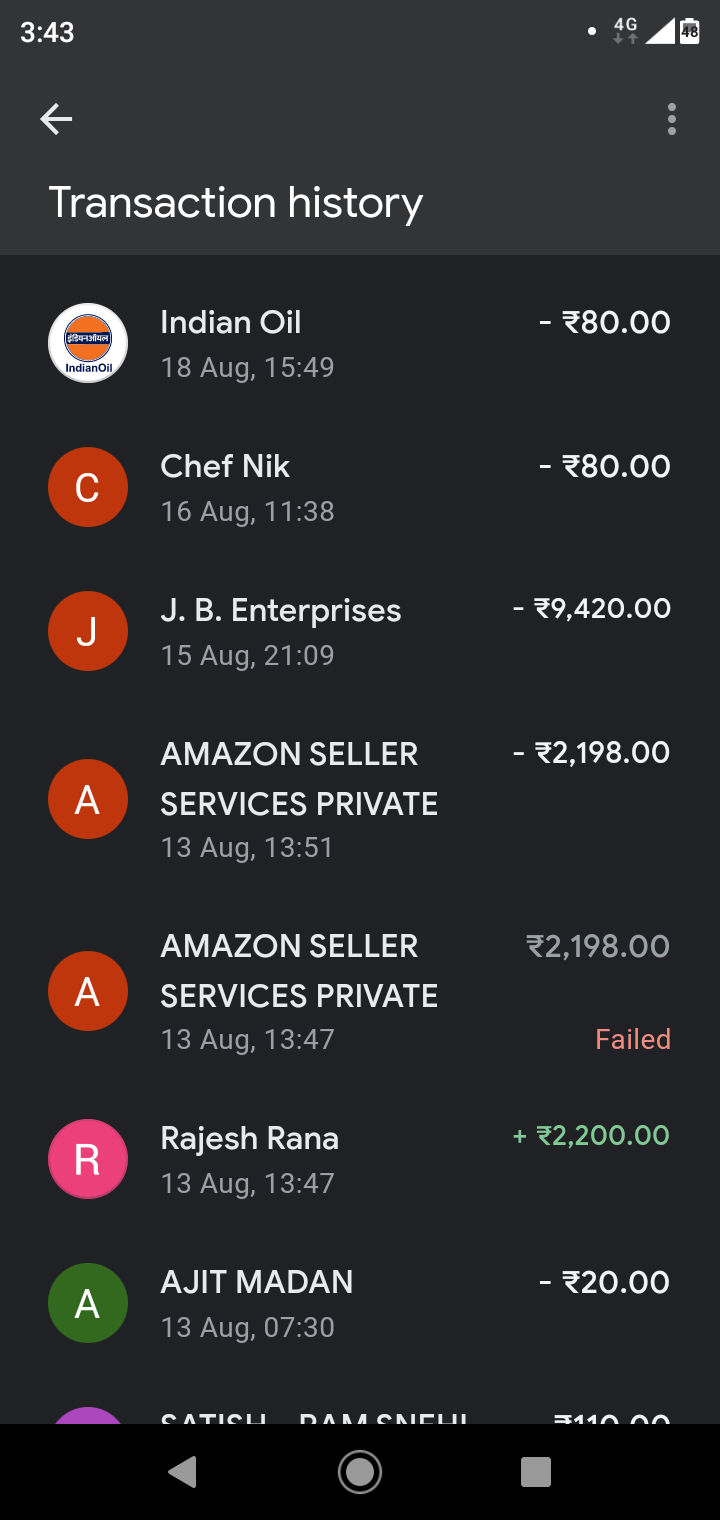Tap the Chef Nik 'C' avatar
Image resolution: width=720 pixels, height=1520 pixels.
[88, 487]
